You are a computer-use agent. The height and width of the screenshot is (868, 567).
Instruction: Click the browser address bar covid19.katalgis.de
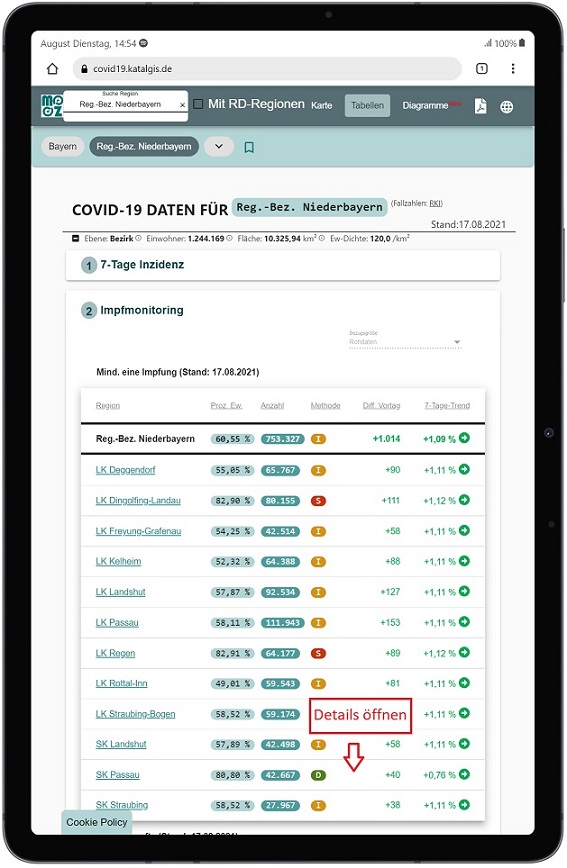267,69
